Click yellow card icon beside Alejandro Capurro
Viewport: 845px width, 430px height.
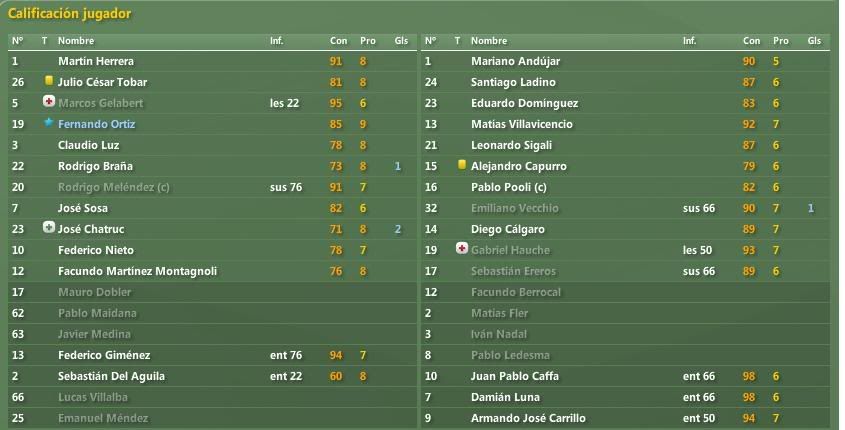tap(462, 165)
